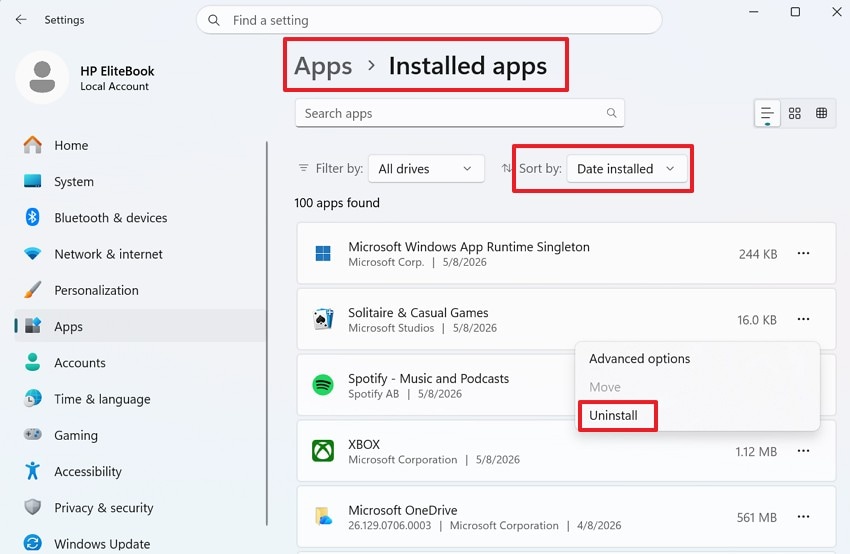Click the Accessibility figure icon
Image resolution: width=850 pixels, height=554 pixels.
click(x=33, y=471)
